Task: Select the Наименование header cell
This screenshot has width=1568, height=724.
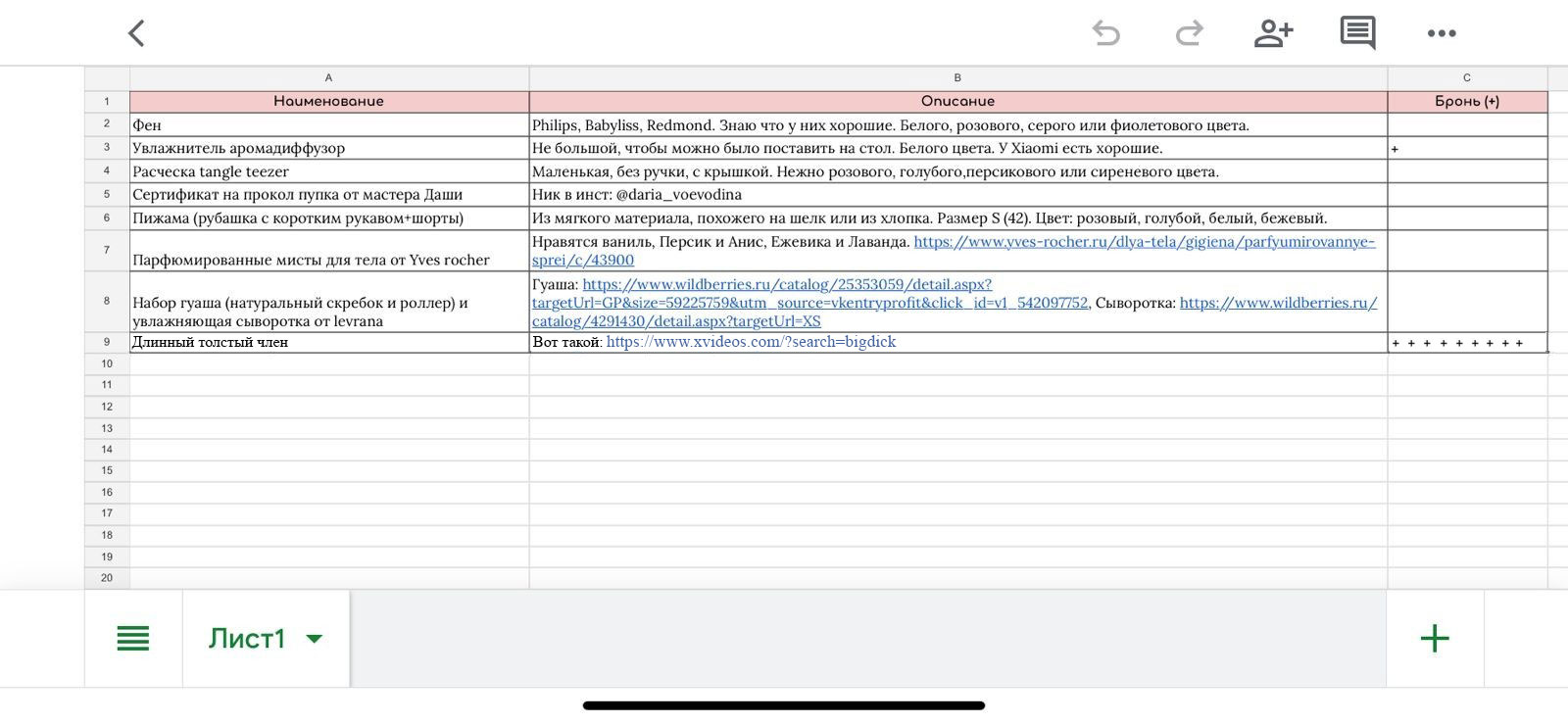Action: point(329,101)
